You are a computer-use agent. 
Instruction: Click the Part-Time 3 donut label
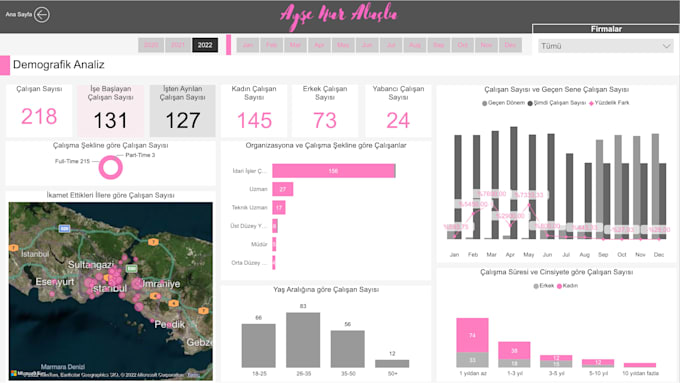pyautogui.click(x=140, y=155)
